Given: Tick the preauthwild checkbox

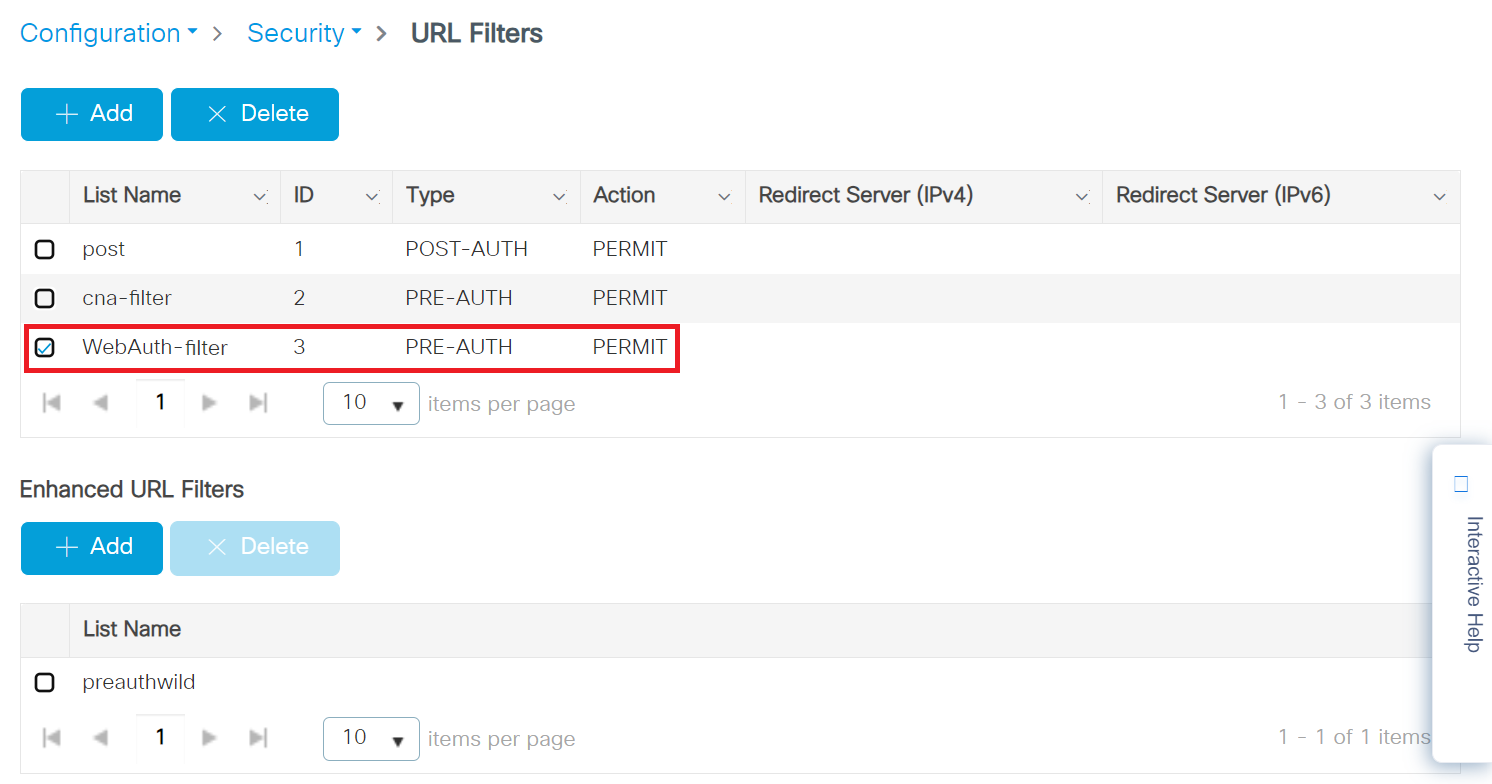Looking at the screenshot, I should [x=45, y=683].
